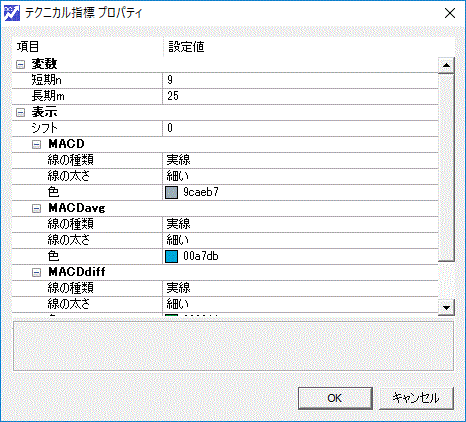Click the scrollbar up arrow
466x422 pixels.
click(x=446, y=65)
